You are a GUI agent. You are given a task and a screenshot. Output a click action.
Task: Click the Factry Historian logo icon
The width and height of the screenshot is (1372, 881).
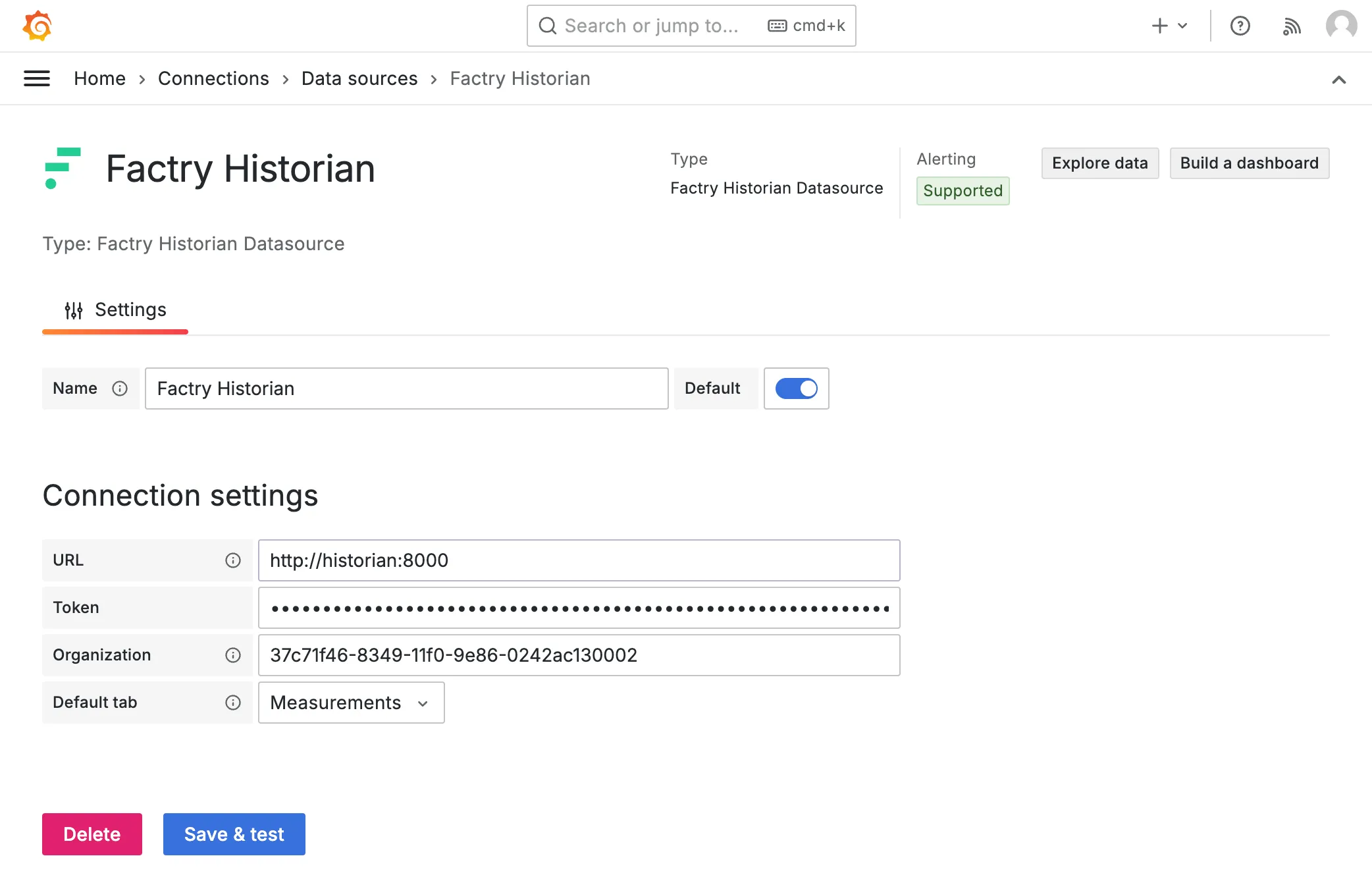[x=63, y=168]
